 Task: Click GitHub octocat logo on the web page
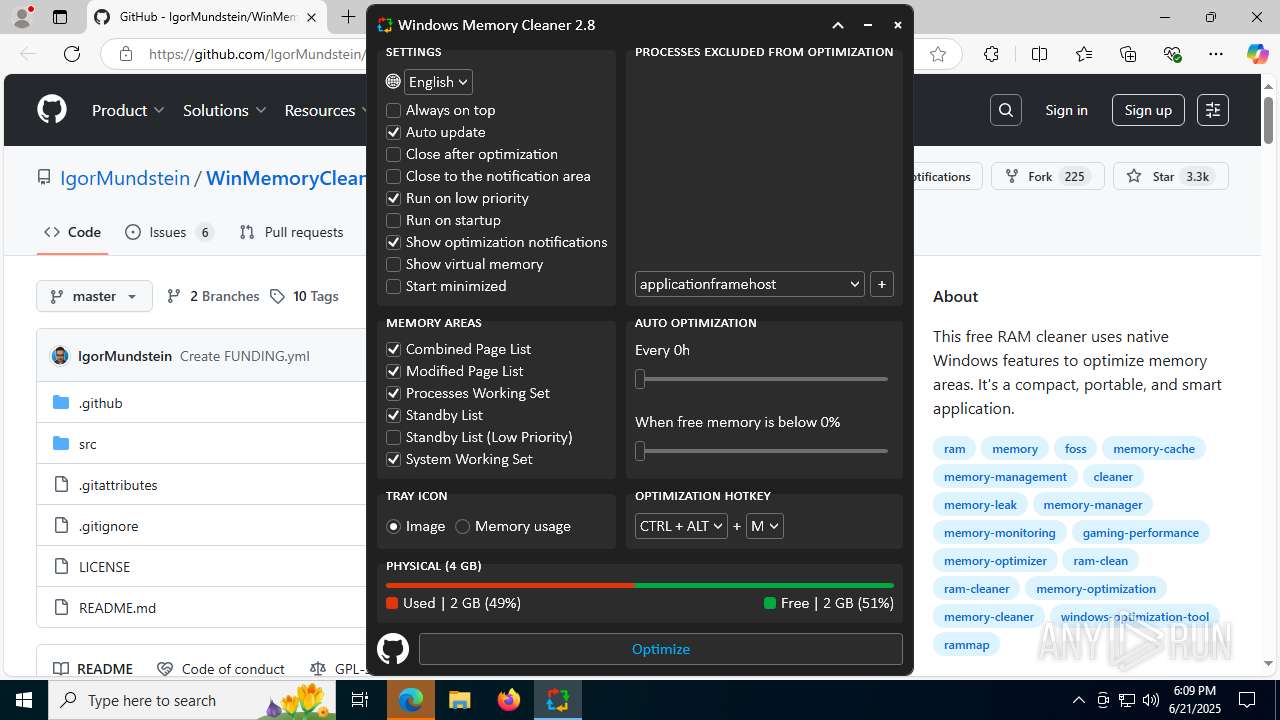click(52, 110)
